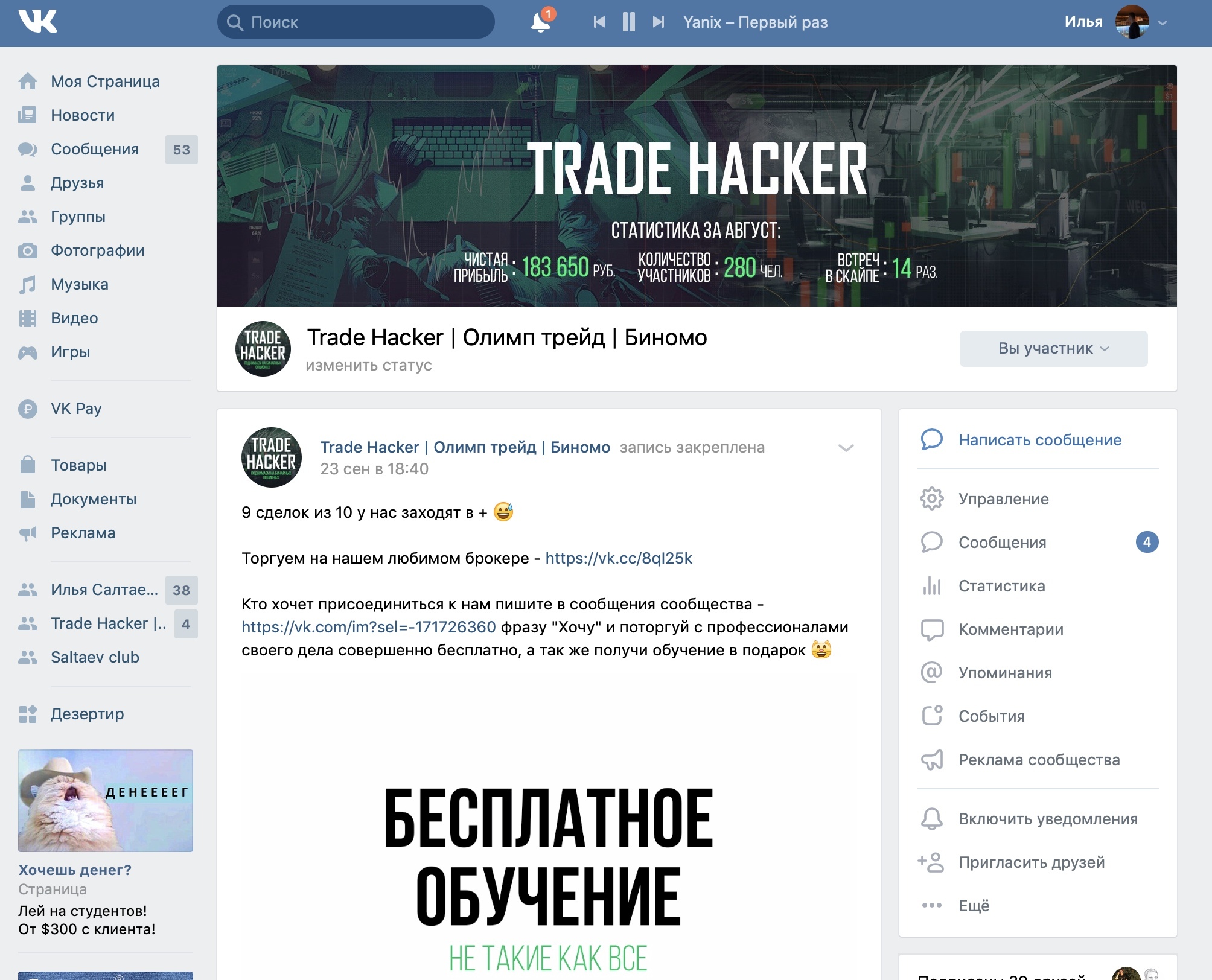Viewport: 1212px width, 980px height.
Task: Open the profile menu arrow next to Илья
Action: [x=1163, y=23]
